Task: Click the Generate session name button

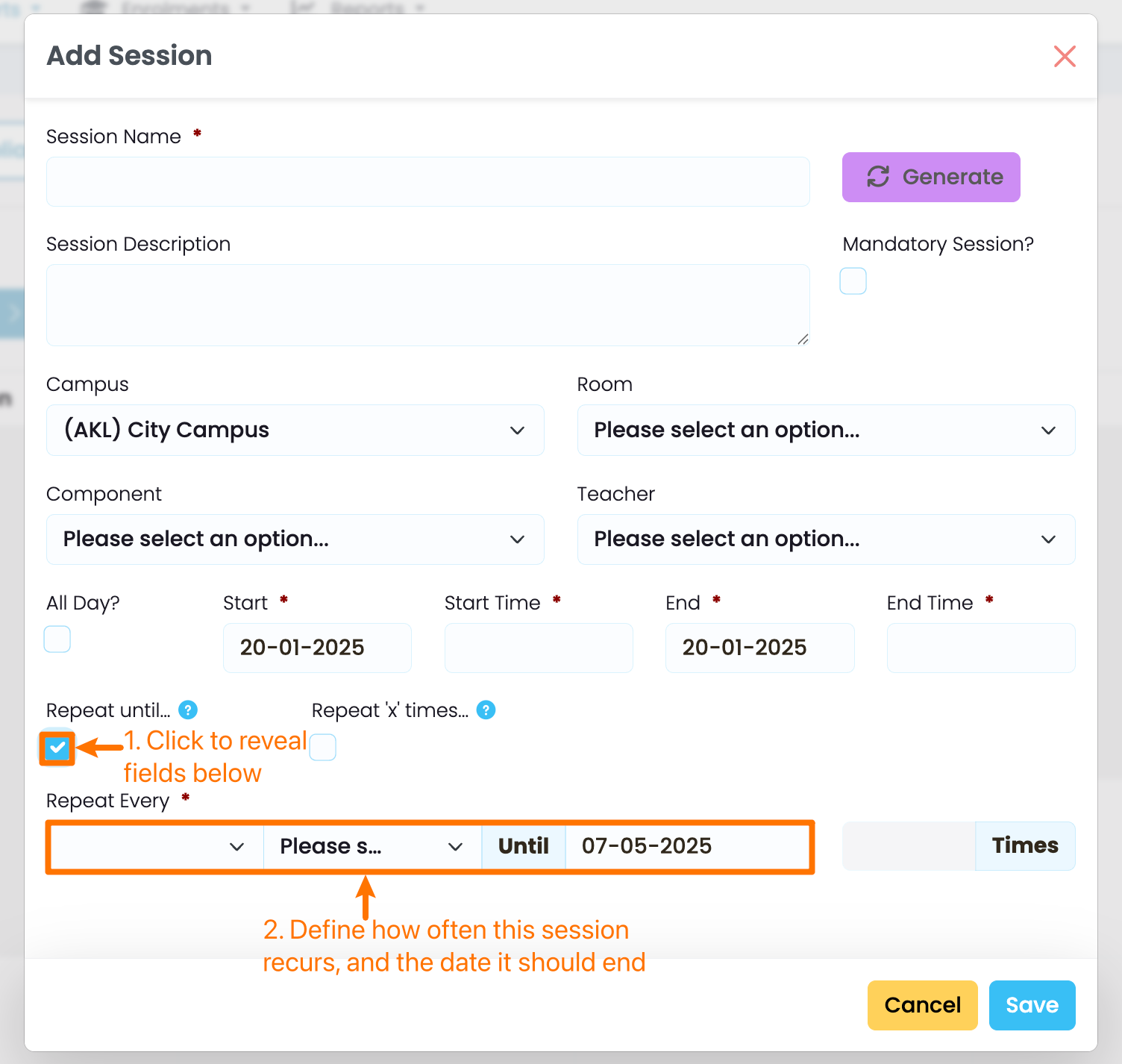Action: click(931, 177)
